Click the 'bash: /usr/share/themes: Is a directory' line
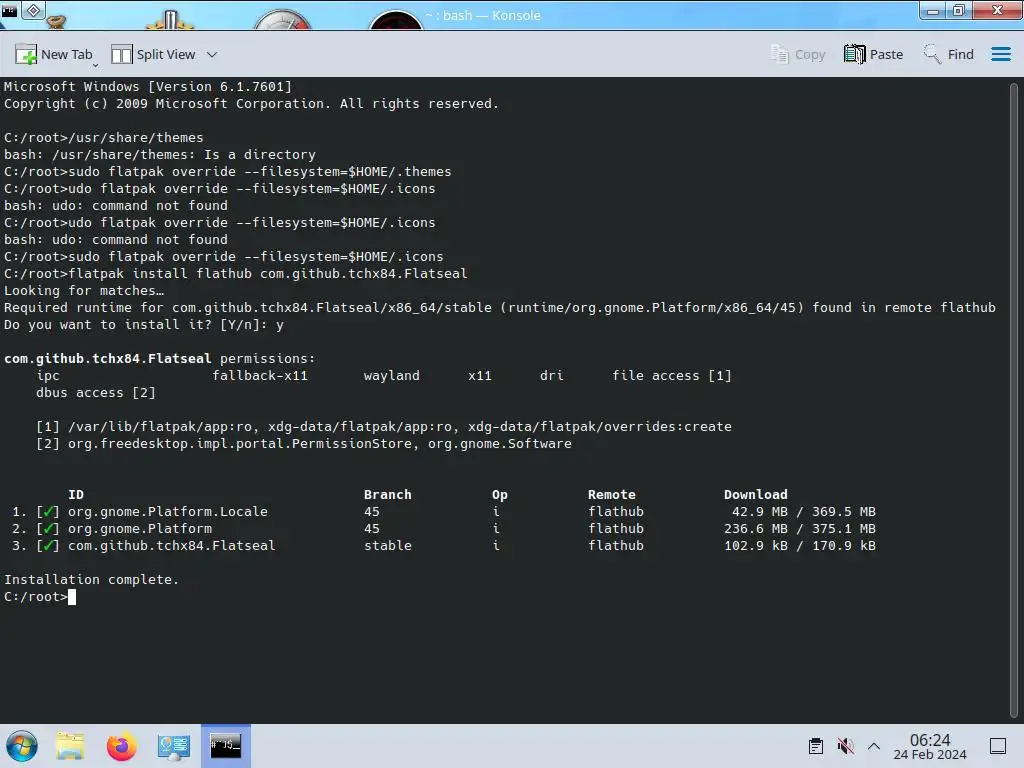The height and width of the screenshot is (768, 1024). pyautogui.click(x=160, y=155)
